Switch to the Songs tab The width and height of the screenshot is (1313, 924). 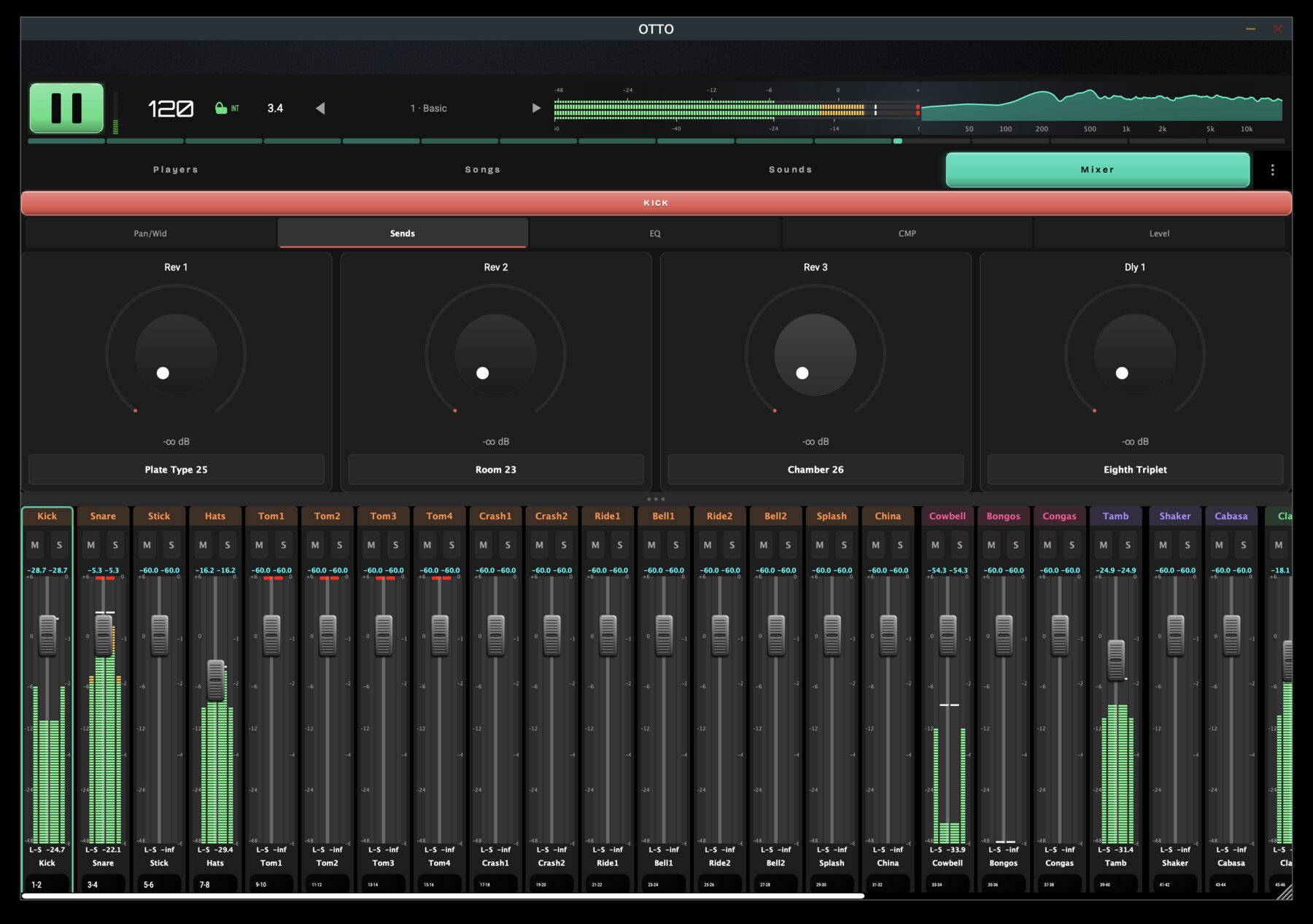483,169
